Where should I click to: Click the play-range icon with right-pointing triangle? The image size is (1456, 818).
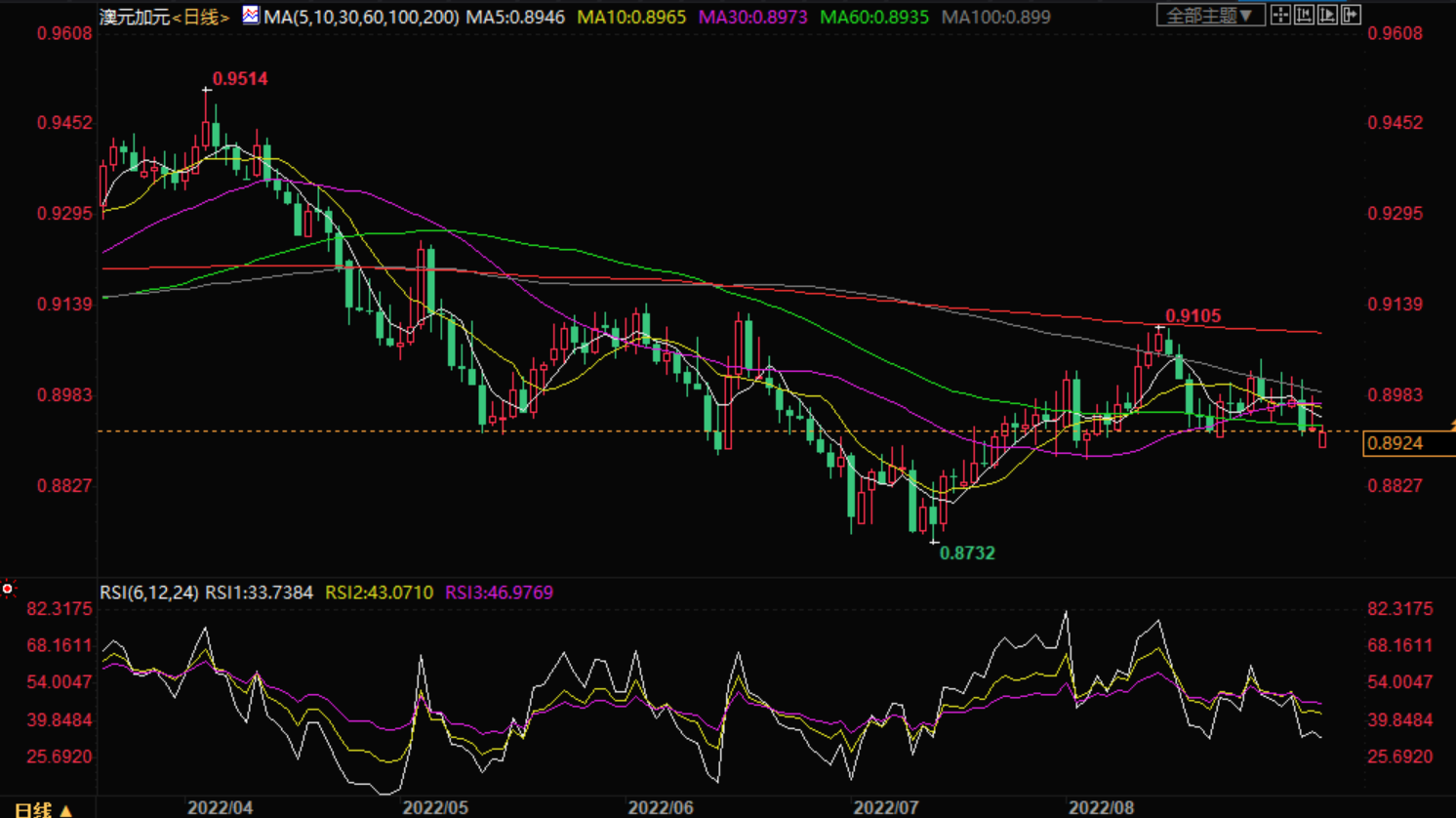1327,15
